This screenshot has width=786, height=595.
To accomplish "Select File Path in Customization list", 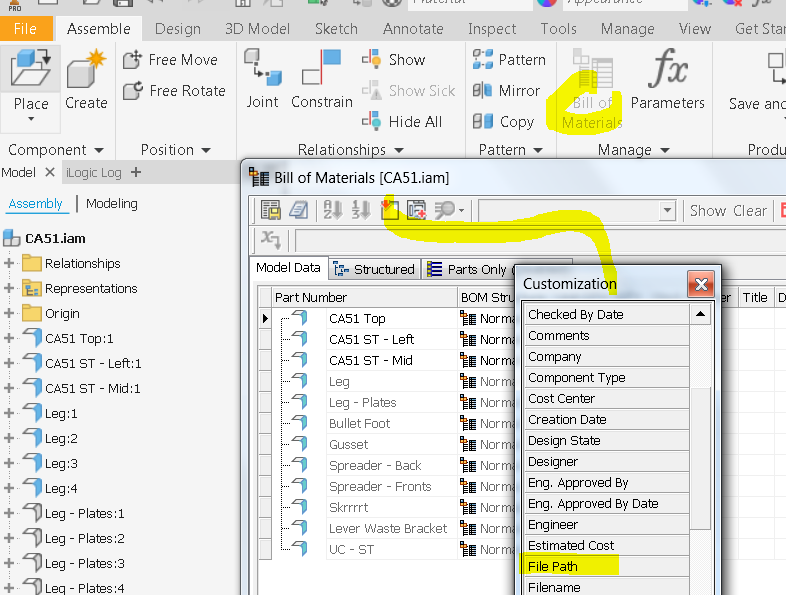I will (607, 566).
